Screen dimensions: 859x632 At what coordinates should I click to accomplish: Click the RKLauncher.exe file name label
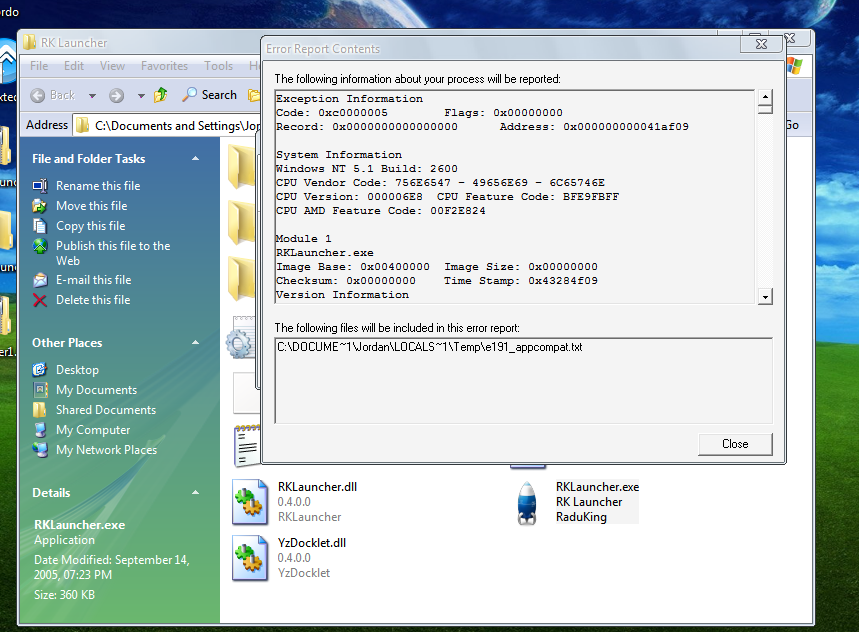[x=597, y=487]
